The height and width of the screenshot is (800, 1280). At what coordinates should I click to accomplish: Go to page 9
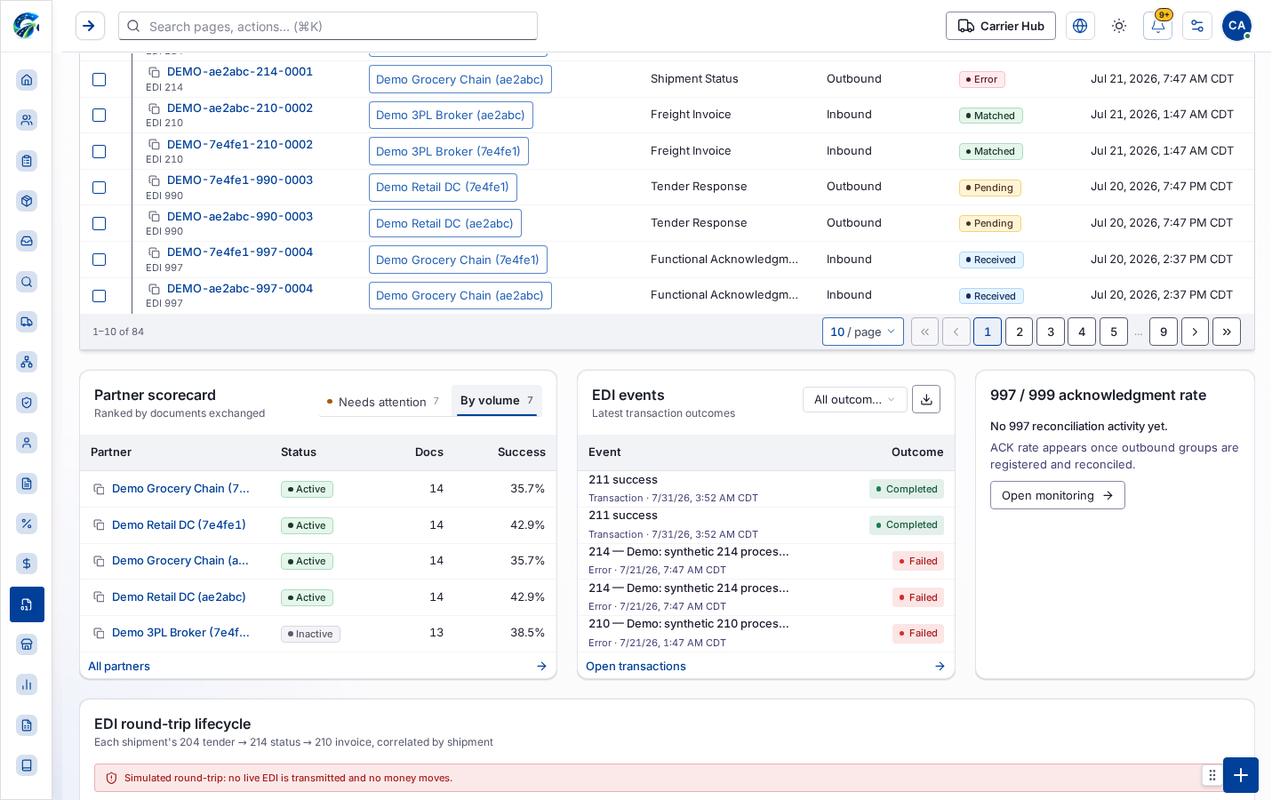(x=1163, y=332)
